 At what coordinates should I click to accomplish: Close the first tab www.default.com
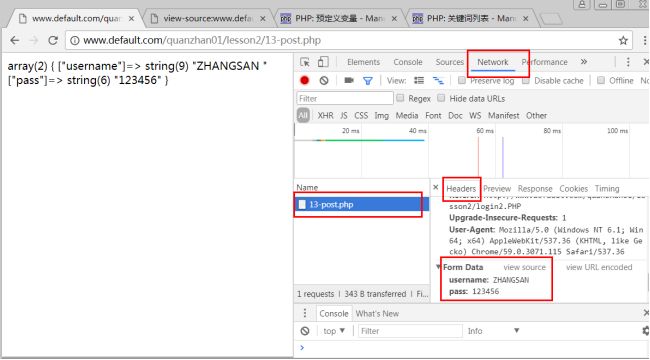pos(131,19)
